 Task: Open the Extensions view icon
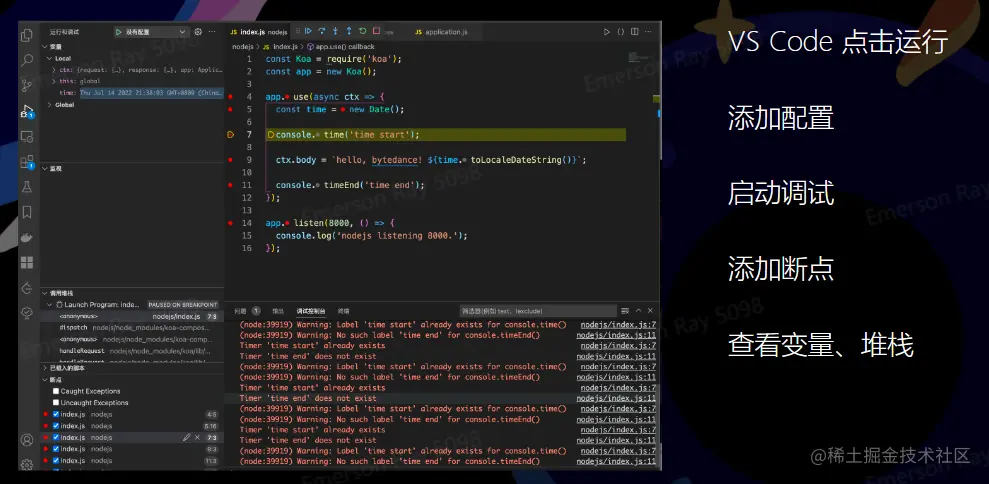(26, 162)
